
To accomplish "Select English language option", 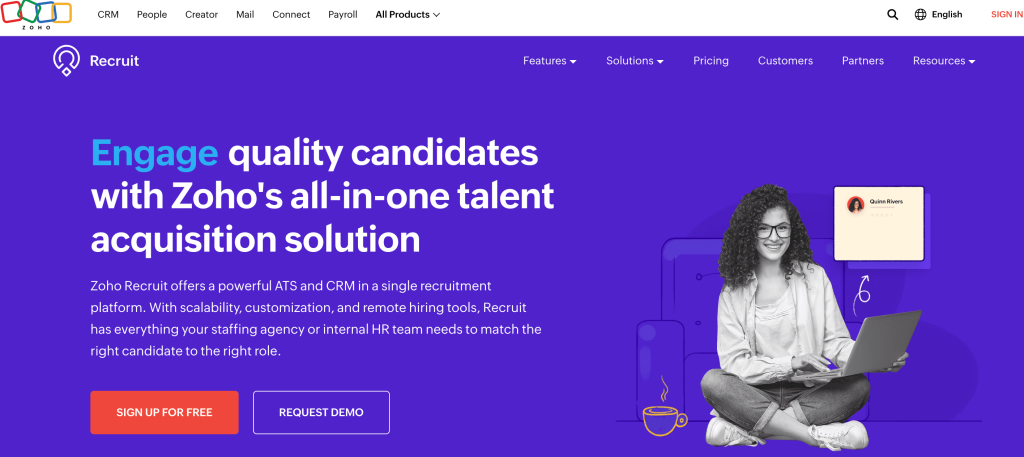I will click(946, 14).
